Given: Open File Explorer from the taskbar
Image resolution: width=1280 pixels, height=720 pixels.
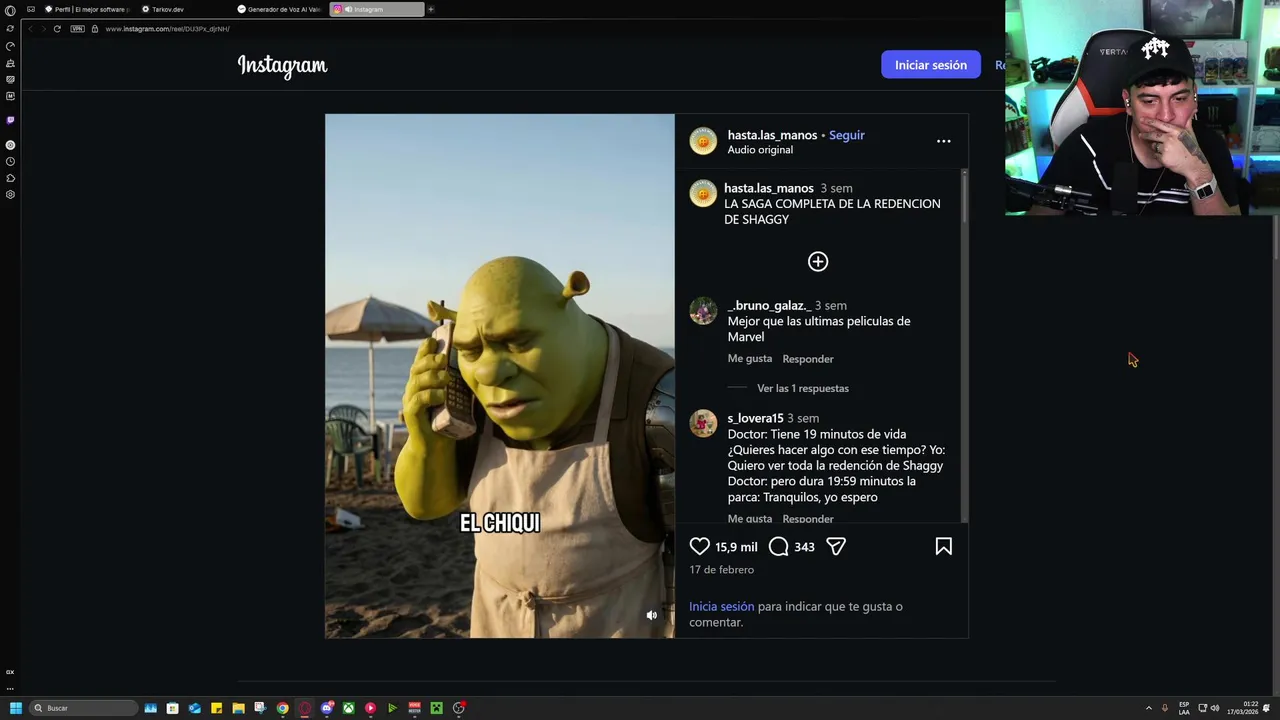Looking at the screenshot, I should coord(238,708).
